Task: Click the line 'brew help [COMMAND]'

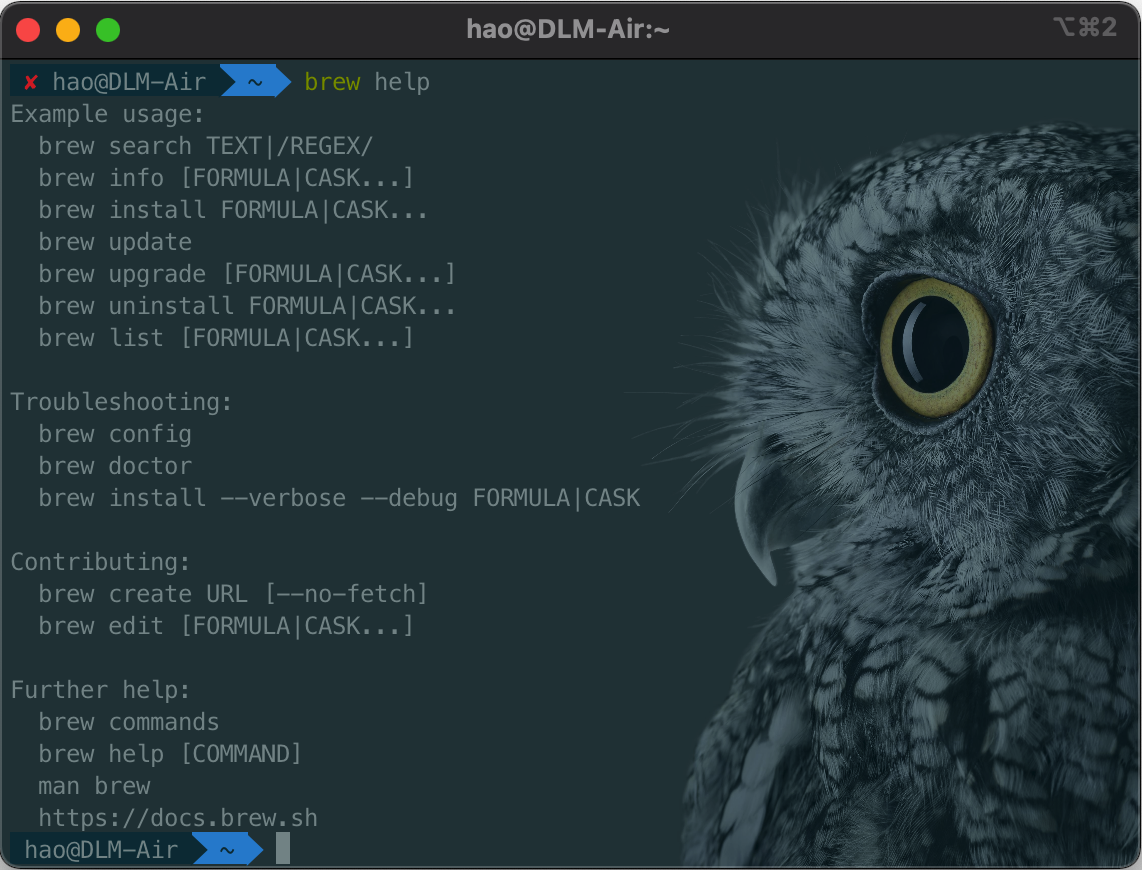Action: tap(170, 754)
